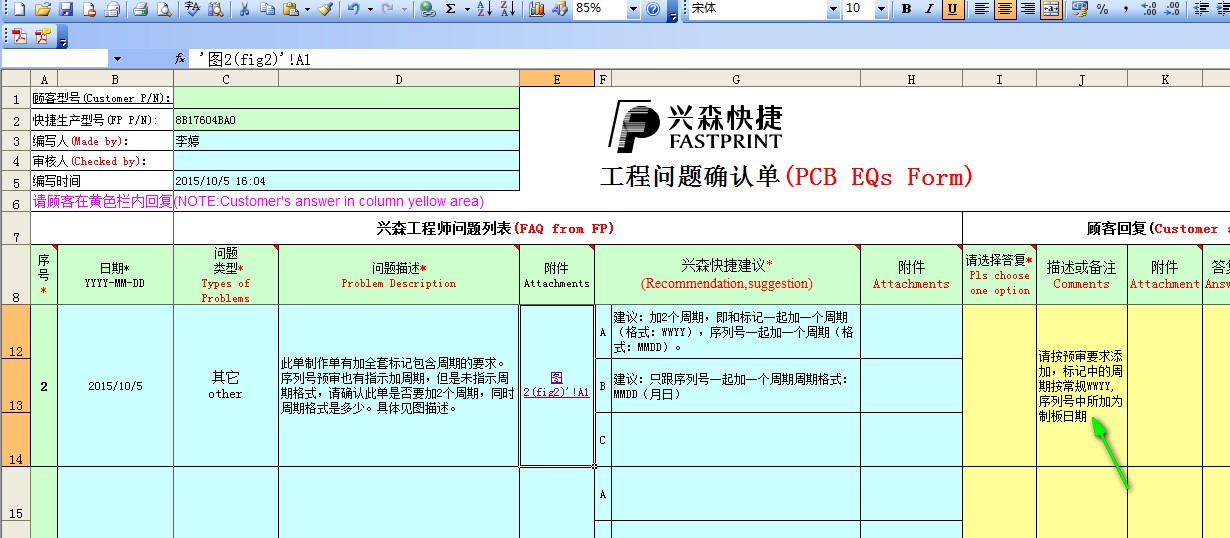1230x538 pixels.
Task: Select column G header
Action: pyautogui.click(x=736, y=79)
